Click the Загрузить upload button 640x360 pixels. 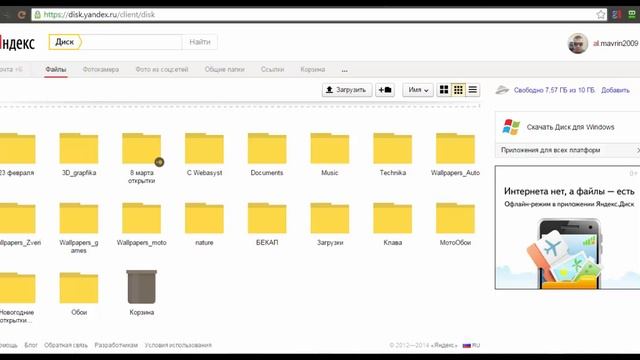tap(347, 90)
